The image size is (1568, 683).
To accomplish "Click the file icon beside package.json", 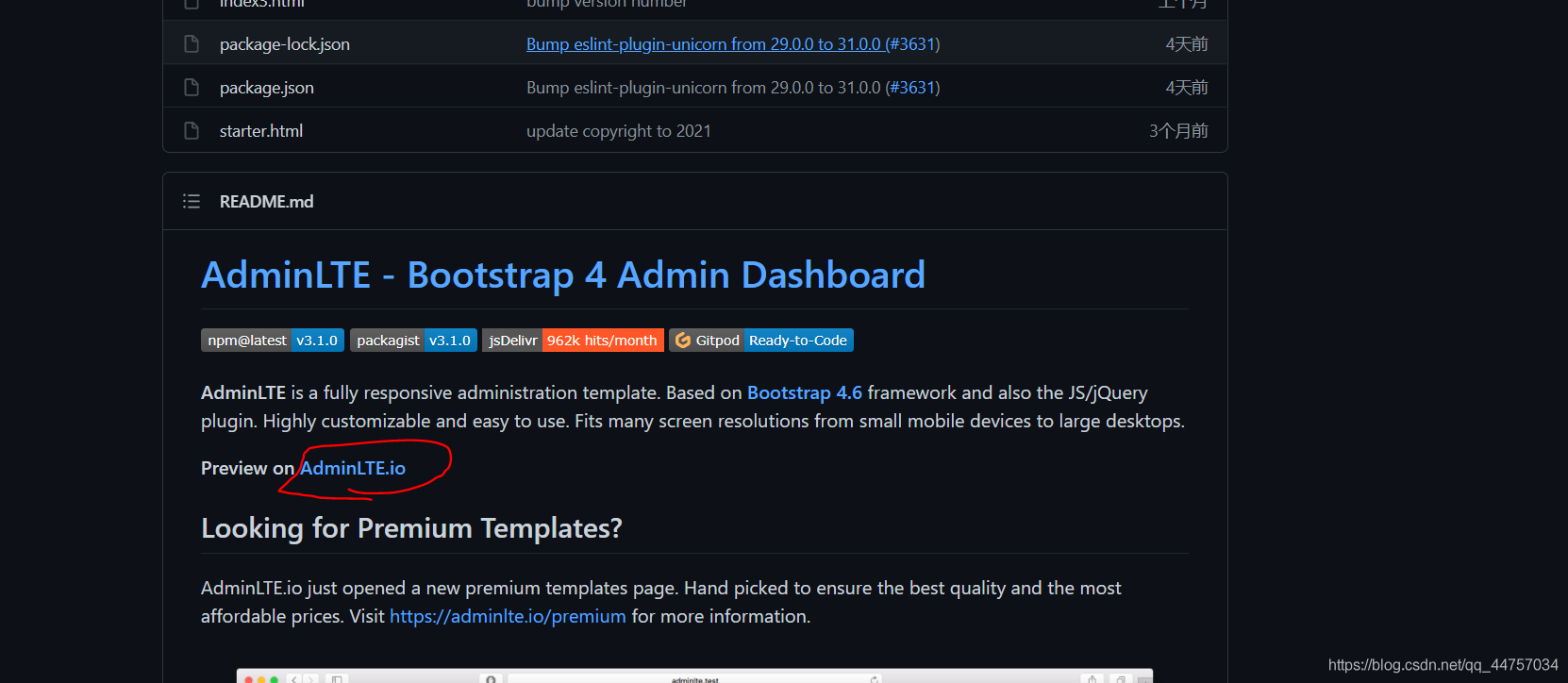I will point(192,88).
